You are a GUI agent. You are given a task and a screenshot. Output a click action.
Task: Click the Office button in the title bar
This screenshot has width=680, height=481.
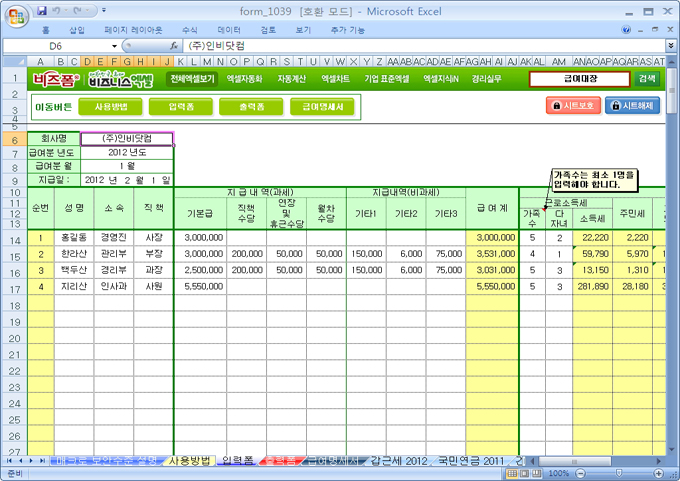15,15
